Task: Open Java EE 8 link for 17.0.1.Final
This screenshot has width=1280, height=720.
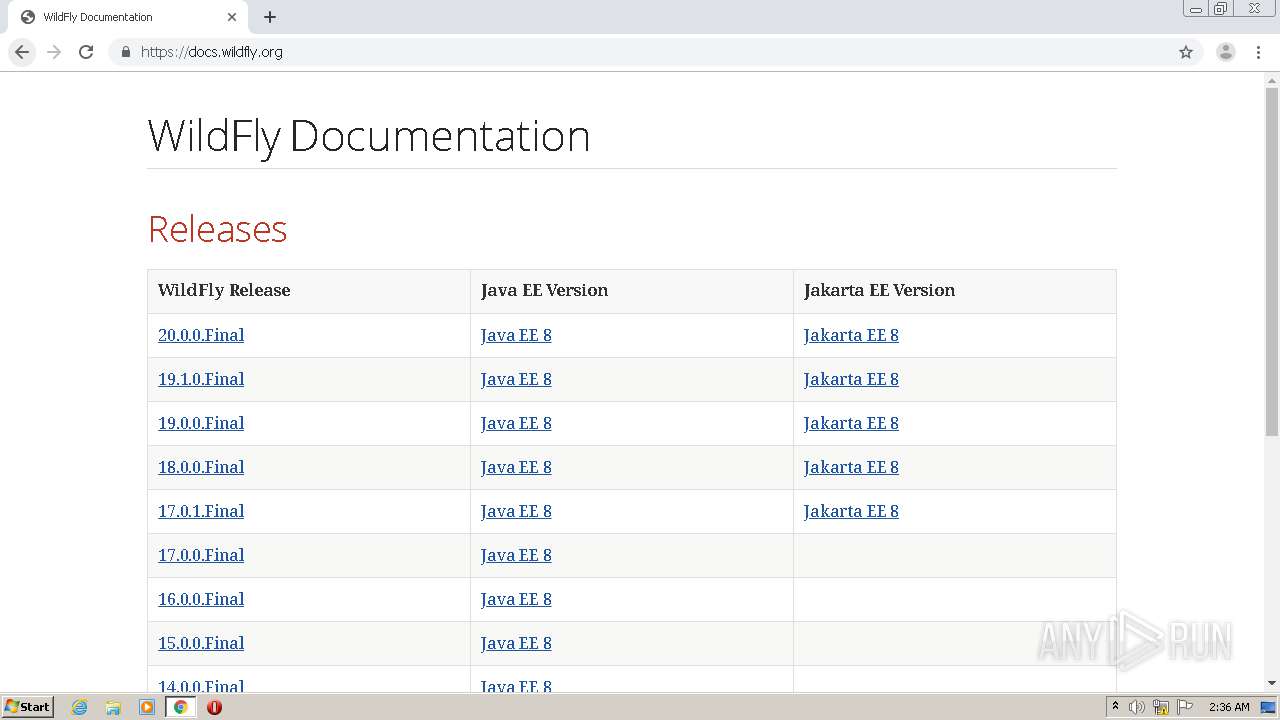Action: tap(516, 511)
